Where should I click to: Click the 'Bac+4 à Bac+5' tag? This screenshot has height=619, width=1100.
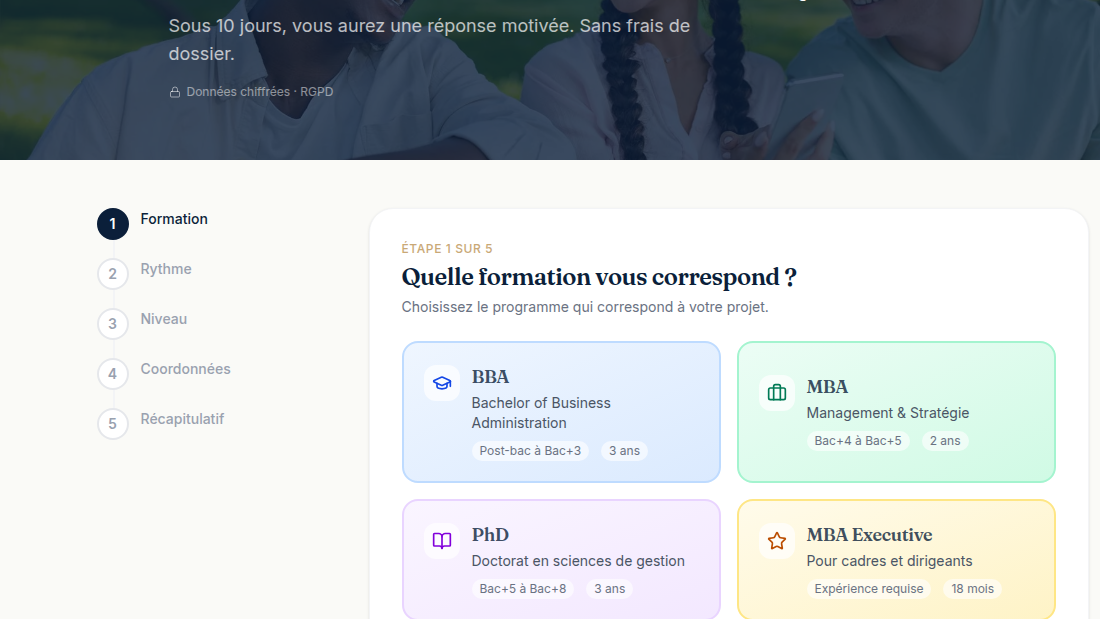point(858,441)
